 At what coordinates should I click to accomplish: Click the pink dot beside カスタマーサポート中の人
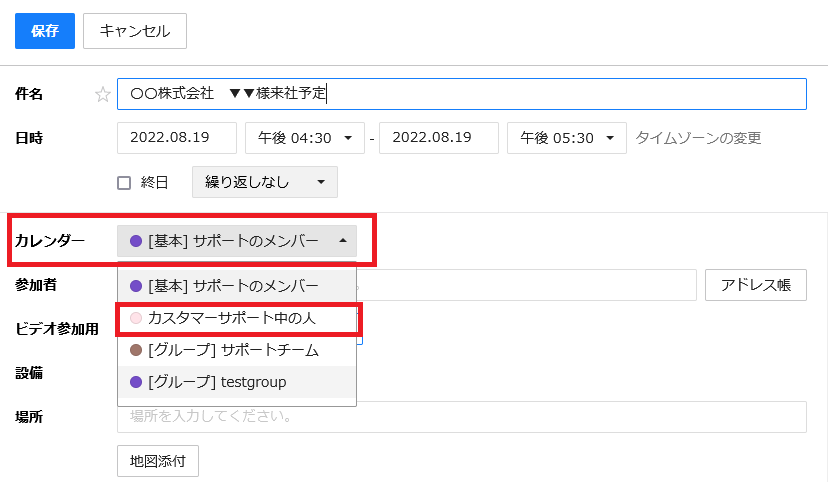pyautogui.click(x=136, y=318)
